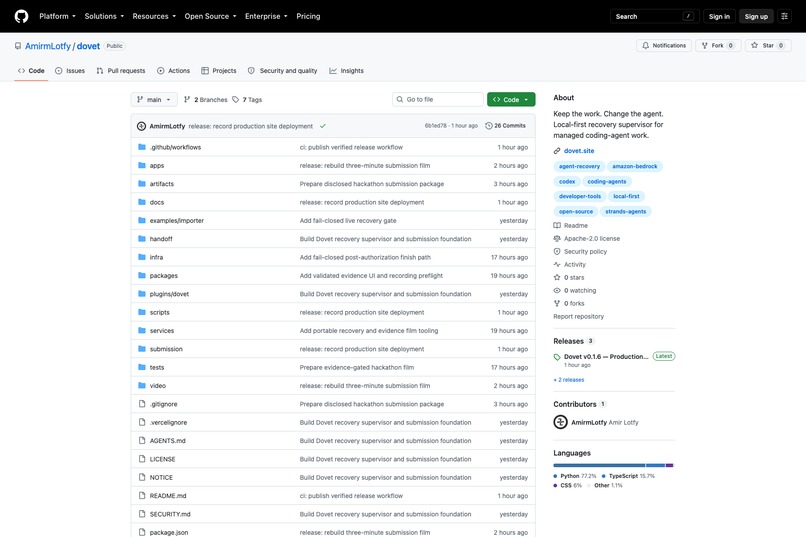Click the TypeScript segment of language bar

click(x=655, y=465)
